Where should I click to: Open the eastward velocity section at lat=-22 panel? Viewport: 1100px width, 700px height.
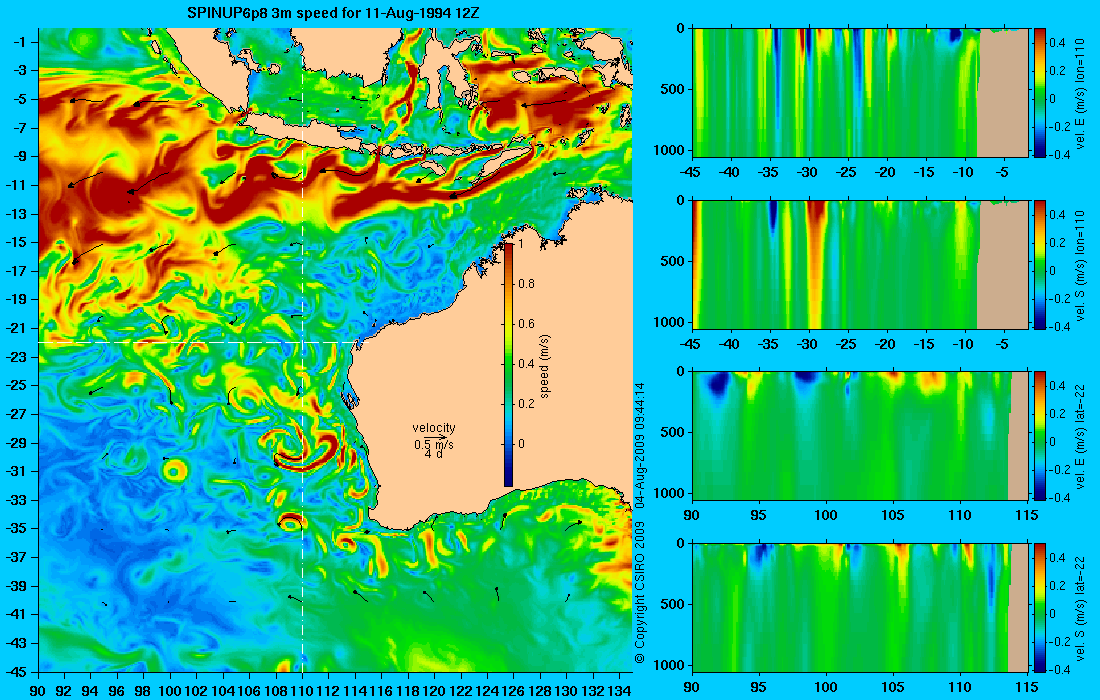(x=861, y=436)
